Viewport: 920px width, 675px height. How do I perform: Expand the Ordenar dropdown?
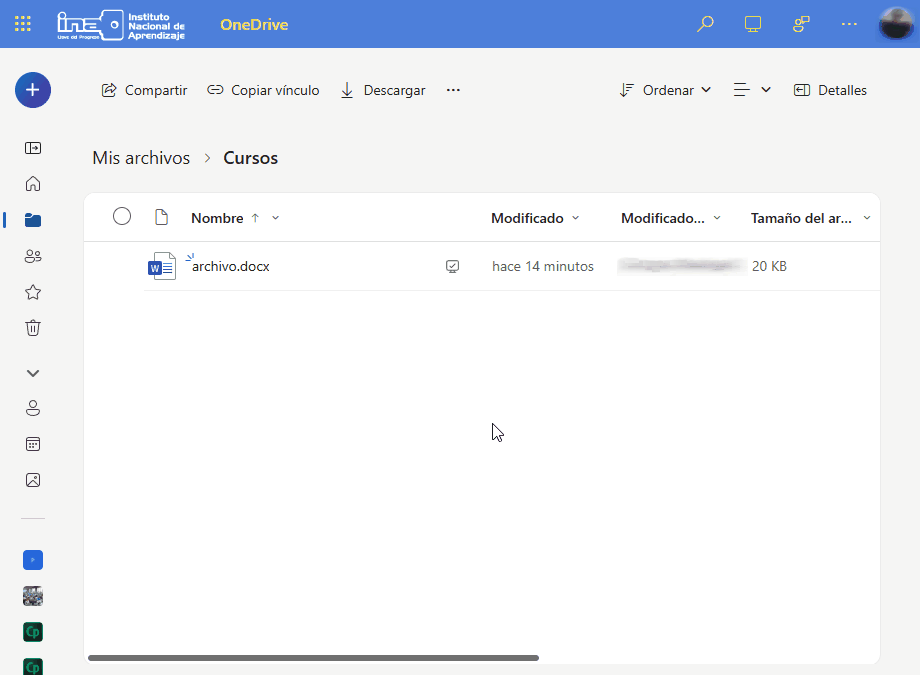(665, 90)
